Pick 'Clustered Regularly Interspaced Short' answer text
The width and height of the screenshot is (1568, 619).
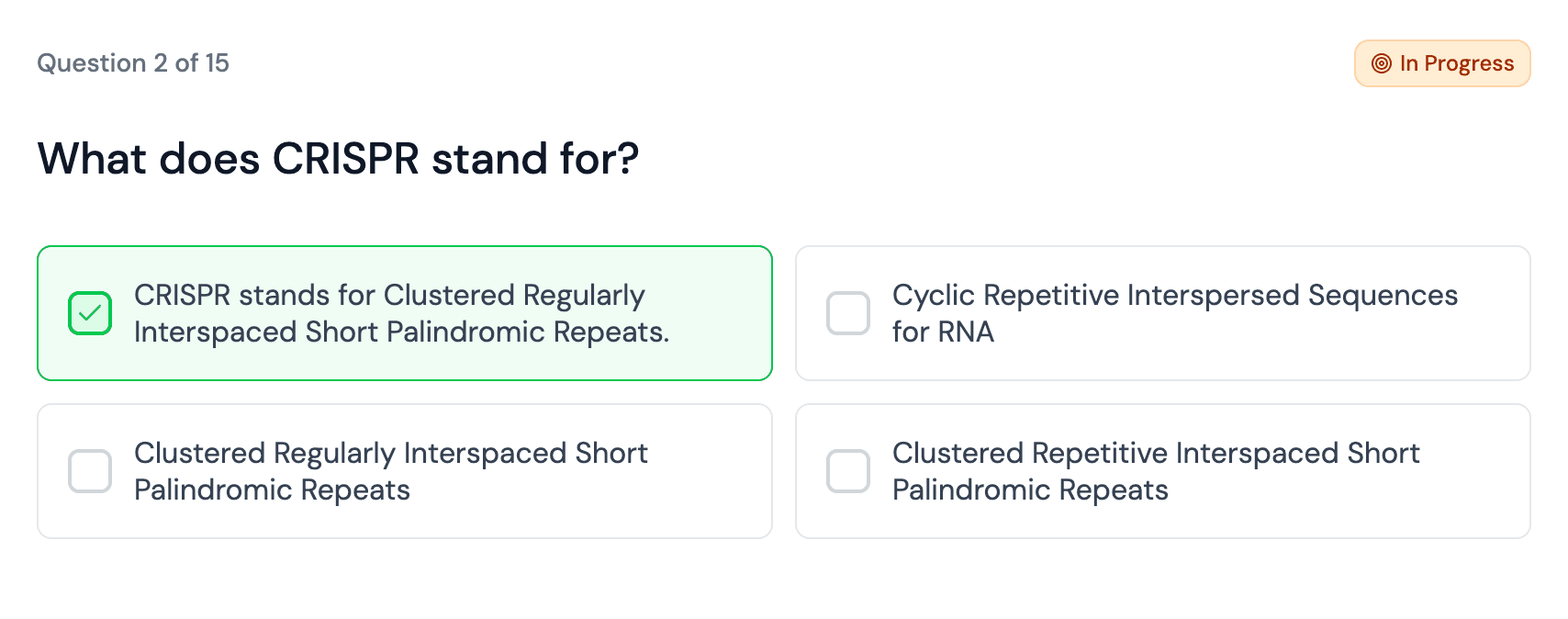pyautogui.click(x=390, y=454)
